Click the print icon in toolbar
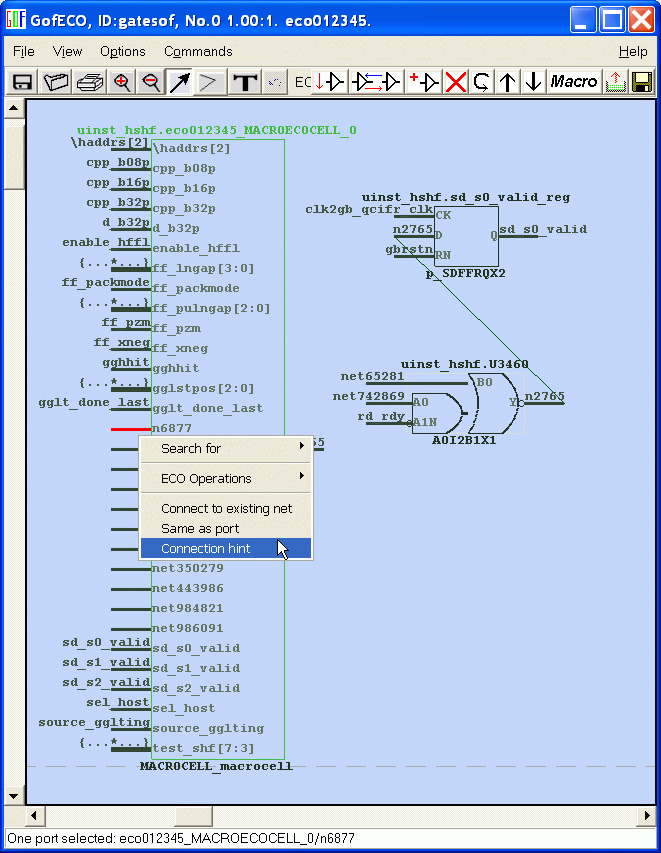The width and height of the screenshot is (661, 853). (90, 82)
